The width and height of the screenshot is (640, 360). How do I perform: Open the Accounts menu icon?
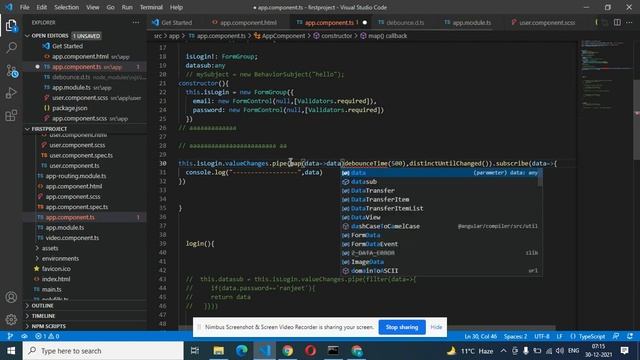point(11,297)
